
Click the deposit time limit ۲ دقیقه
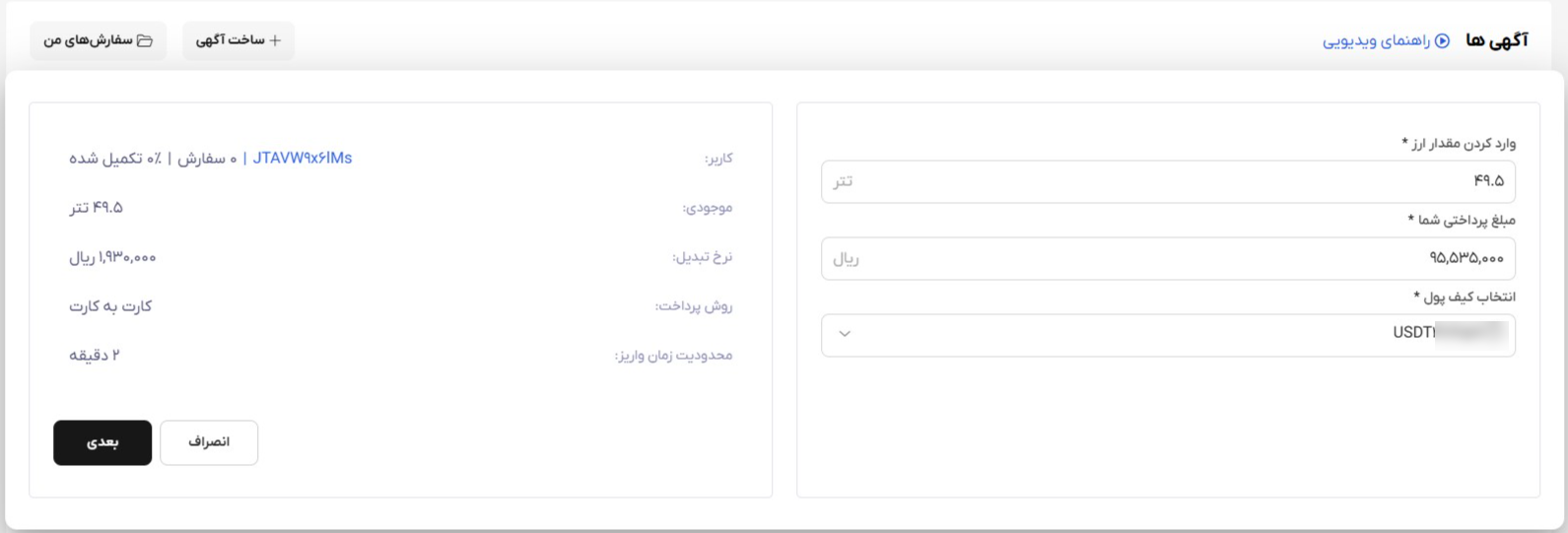[x=95, y=355]
